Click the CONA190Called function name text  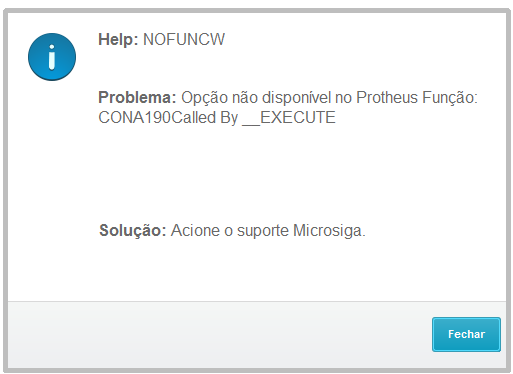click(157, 117)
